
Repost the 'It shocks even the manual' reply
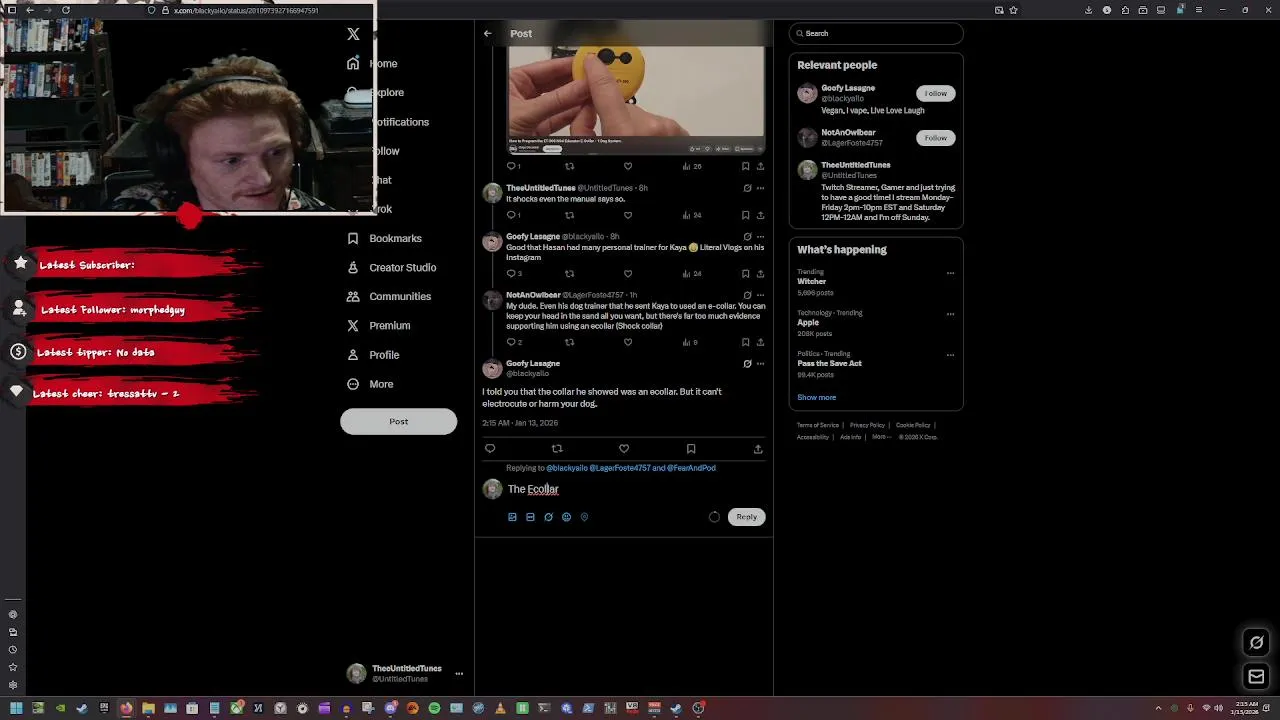(x=569, y=215)
